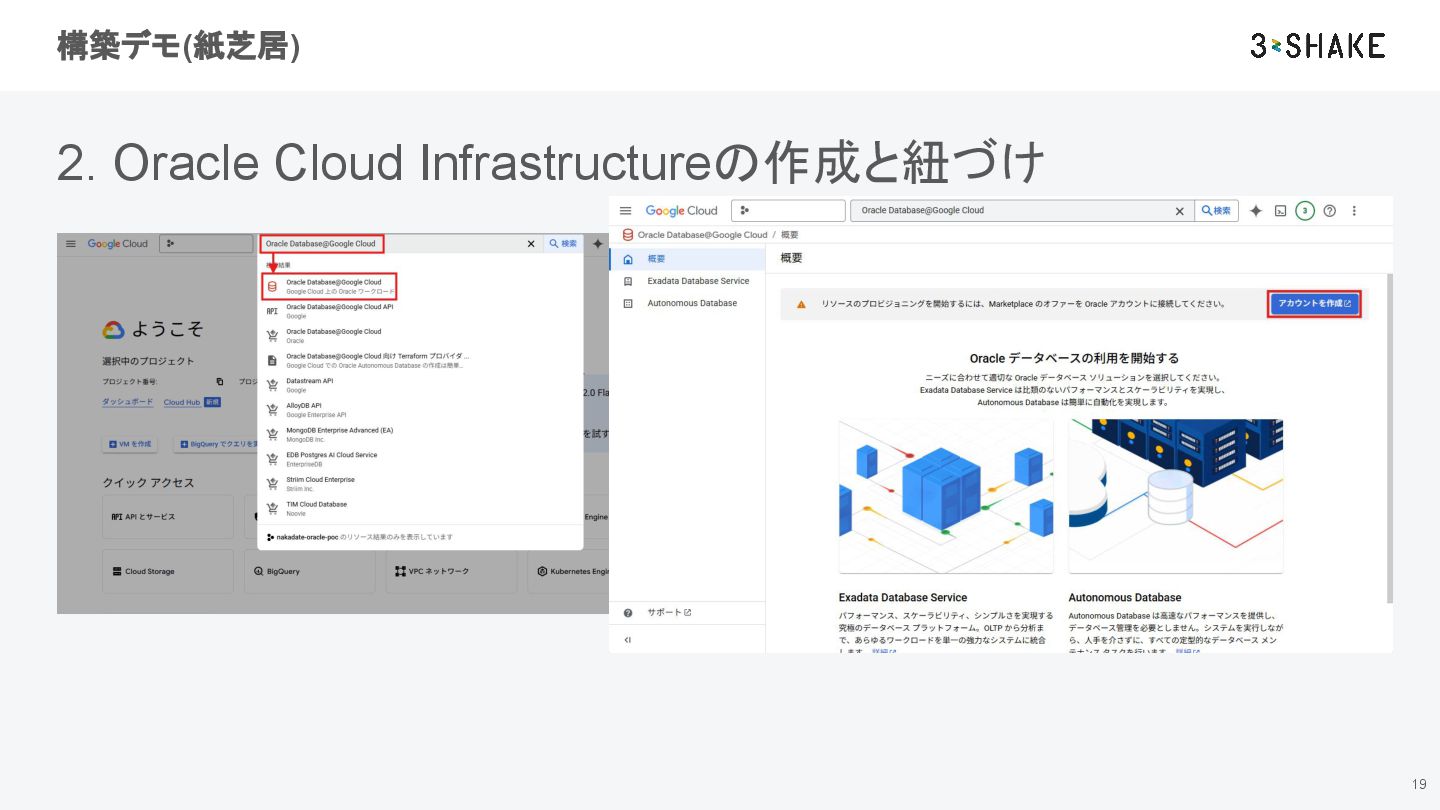This screenshot has width=1440, height=810.
Task: Click the 検索 button in the left console
Action: (x=563, y=243)
